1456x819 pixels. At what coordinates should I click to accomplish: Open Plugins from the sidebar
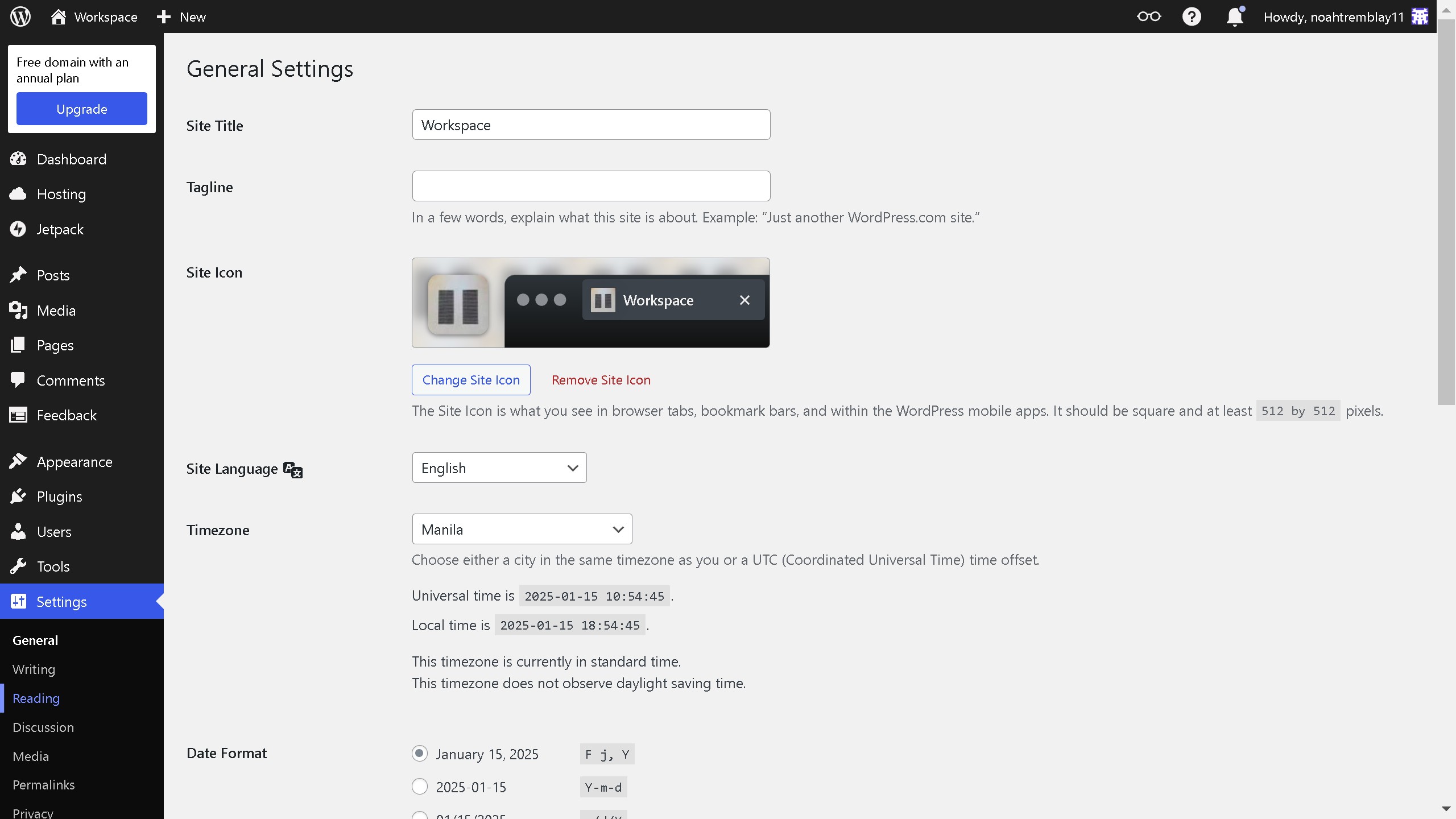[x=59, y=497]
